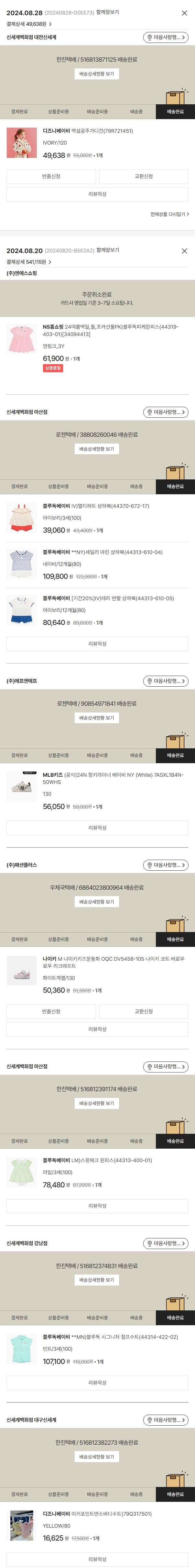
Task: Open 함께장보기 link next to 2024.08.28
Action: (x=108, y=12)
